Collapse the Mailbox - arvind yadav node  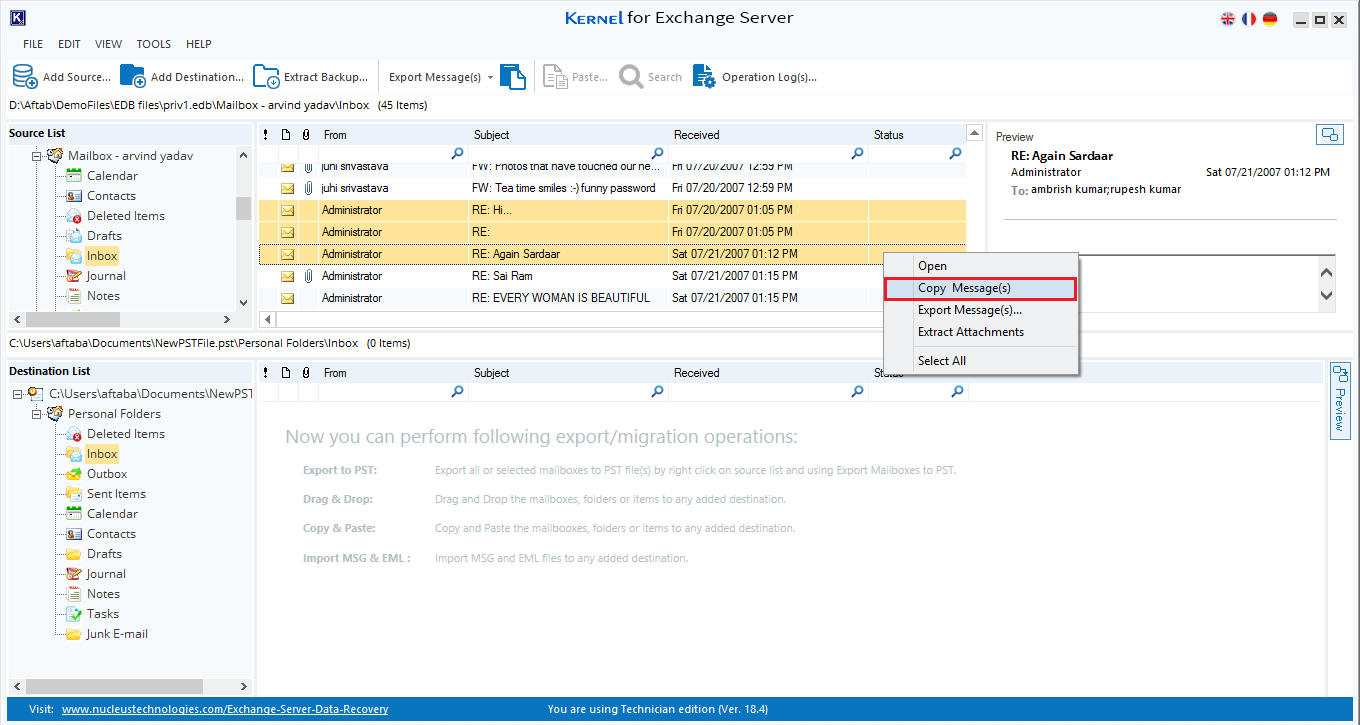[x=36, y=156]
